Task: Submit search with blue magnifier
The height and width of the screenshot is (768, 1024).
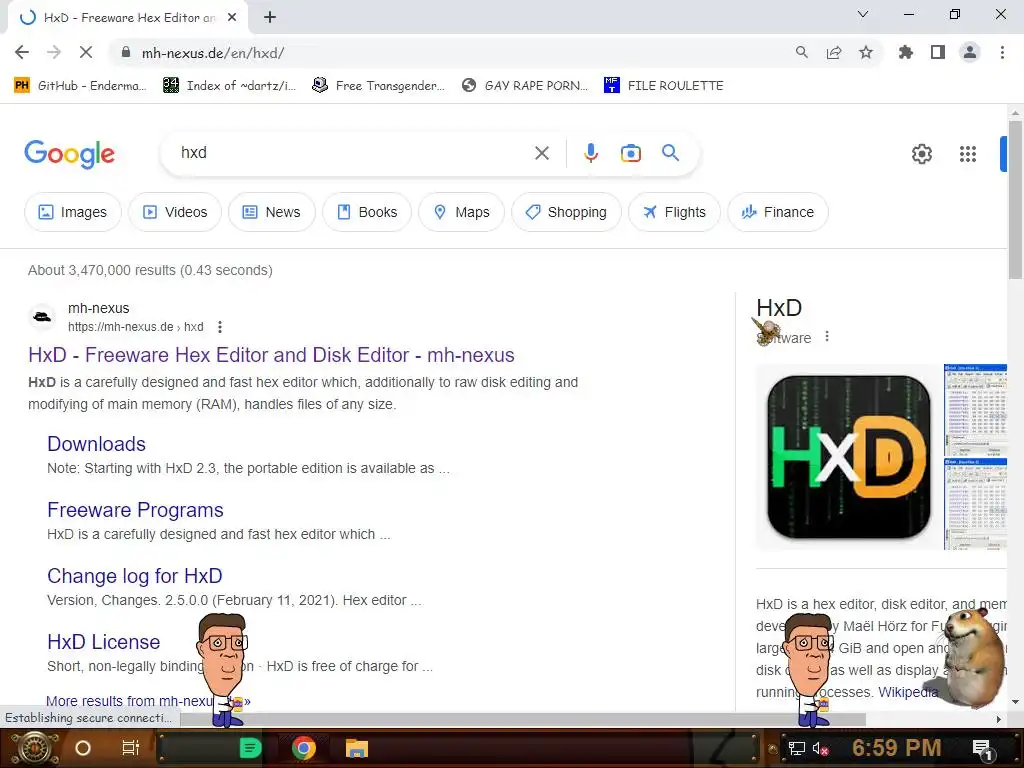Action: tap(670, 153)
